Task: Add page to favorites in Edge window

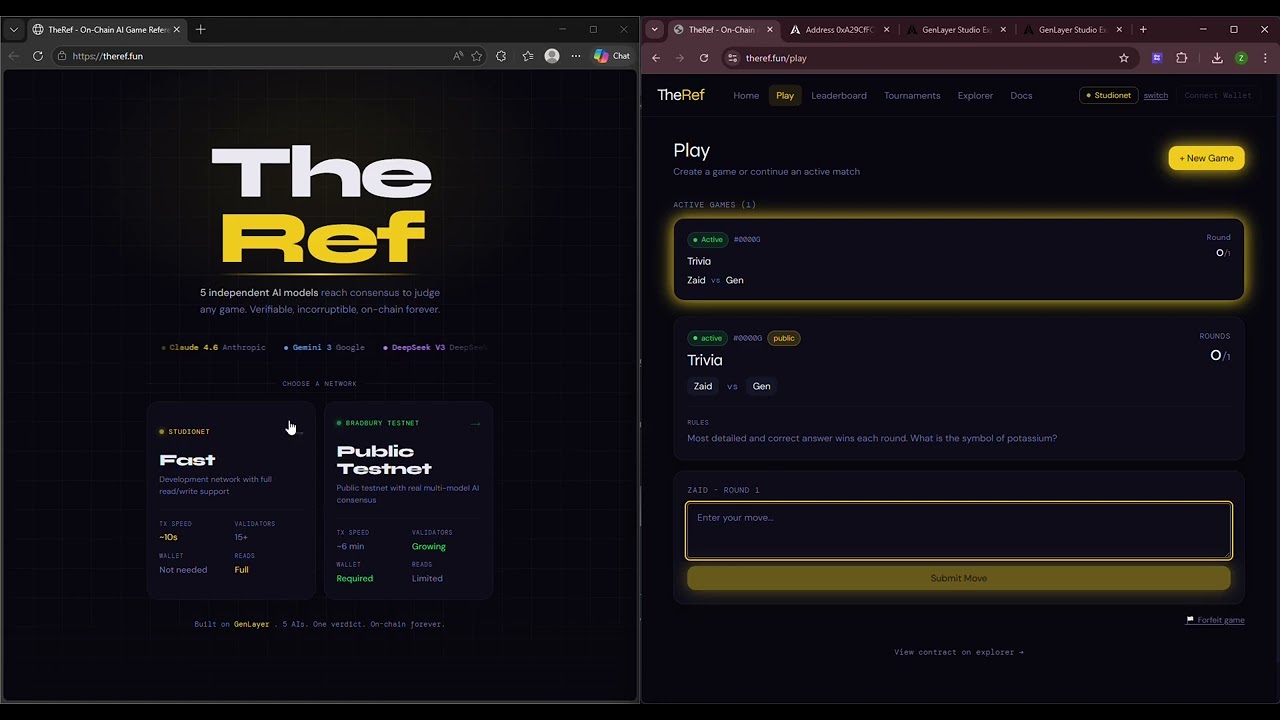Action: pos(477,56)
